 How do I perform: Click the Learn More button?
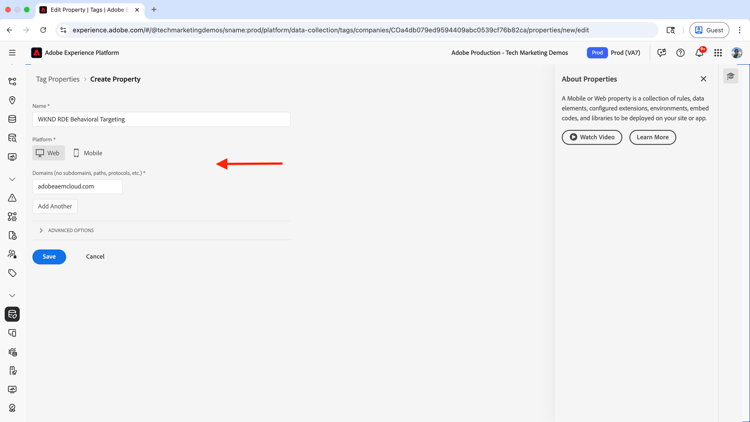click(652, 137)
